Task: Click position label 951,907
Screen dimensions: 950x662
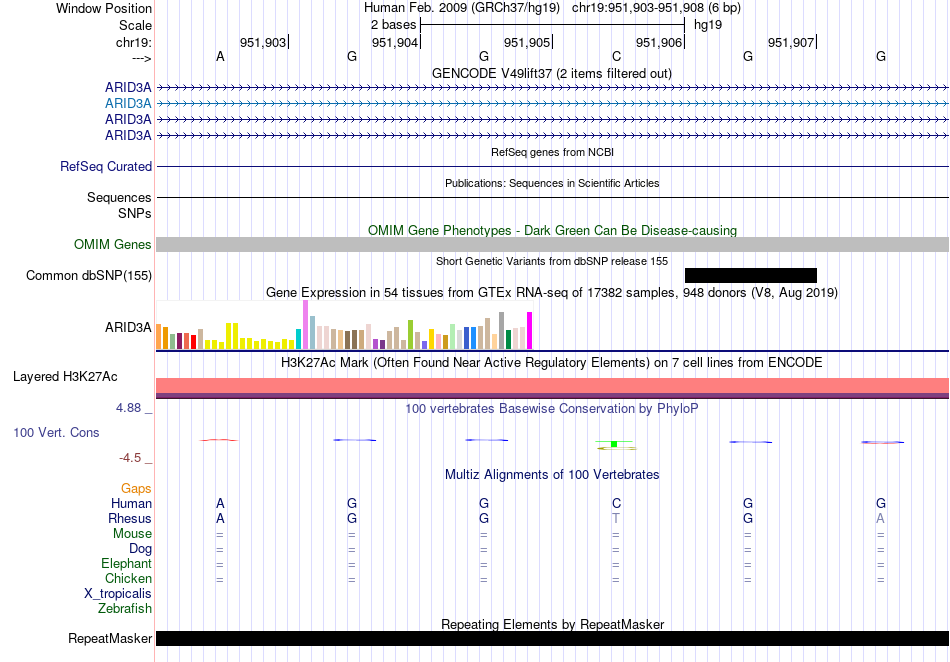Action: (791, 42)
